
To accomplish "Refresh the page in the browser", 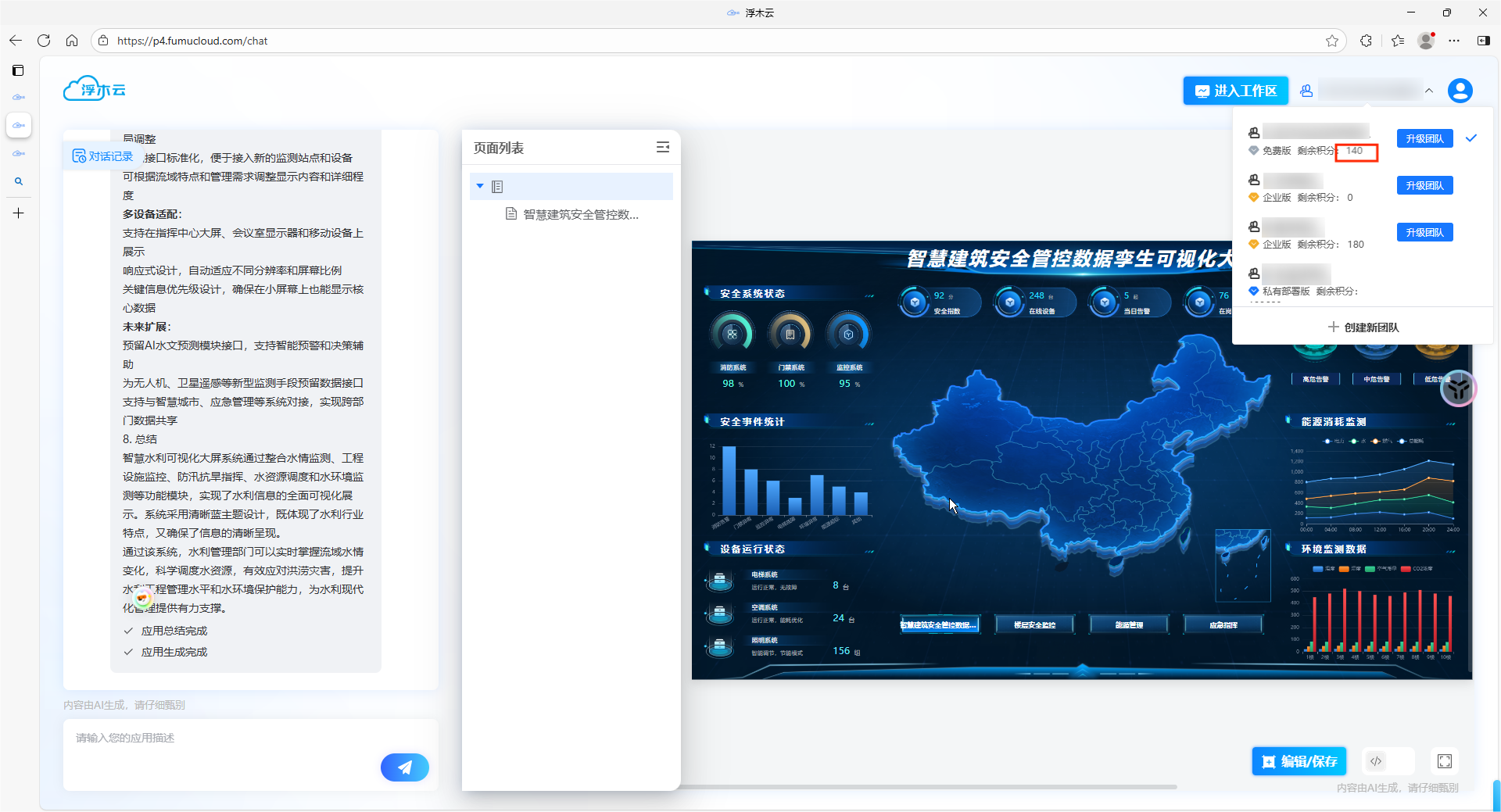I will [x=44, y=41].
